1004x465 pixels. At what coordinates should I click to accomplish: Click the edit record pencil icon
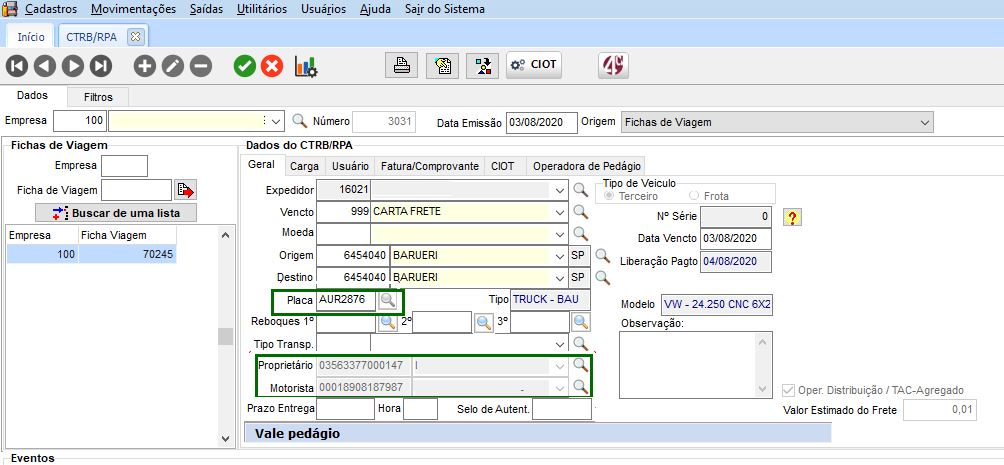(x=173, y=66)
